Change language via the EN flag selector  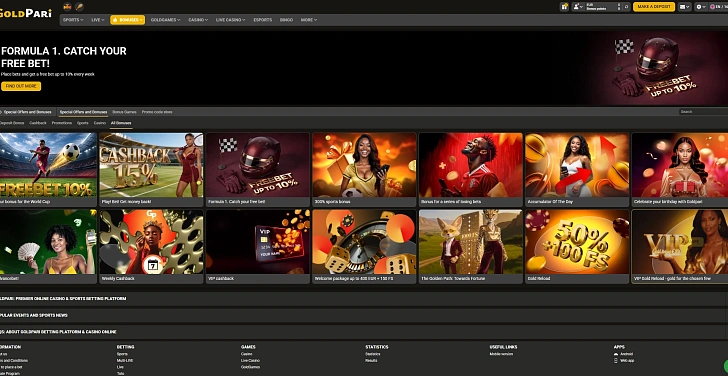coord(719,6)
